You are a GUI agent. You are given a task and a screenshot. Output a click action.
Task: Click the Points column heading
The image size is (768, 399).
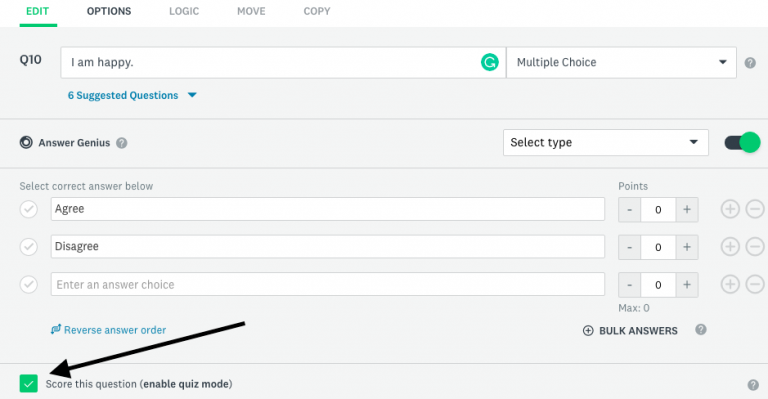(x=633, y=186)
